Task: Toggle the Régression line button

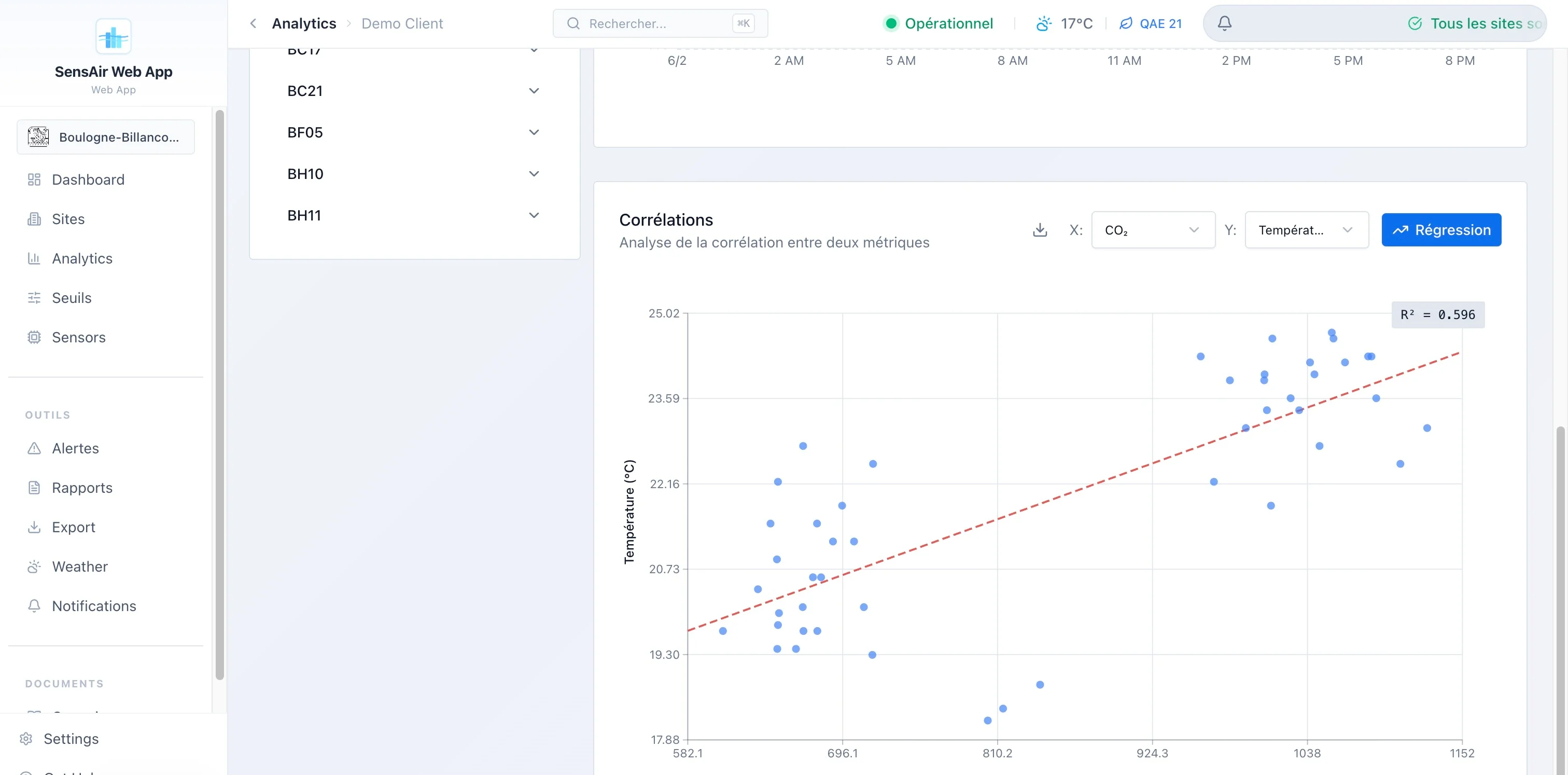Action: point(1441,229)
